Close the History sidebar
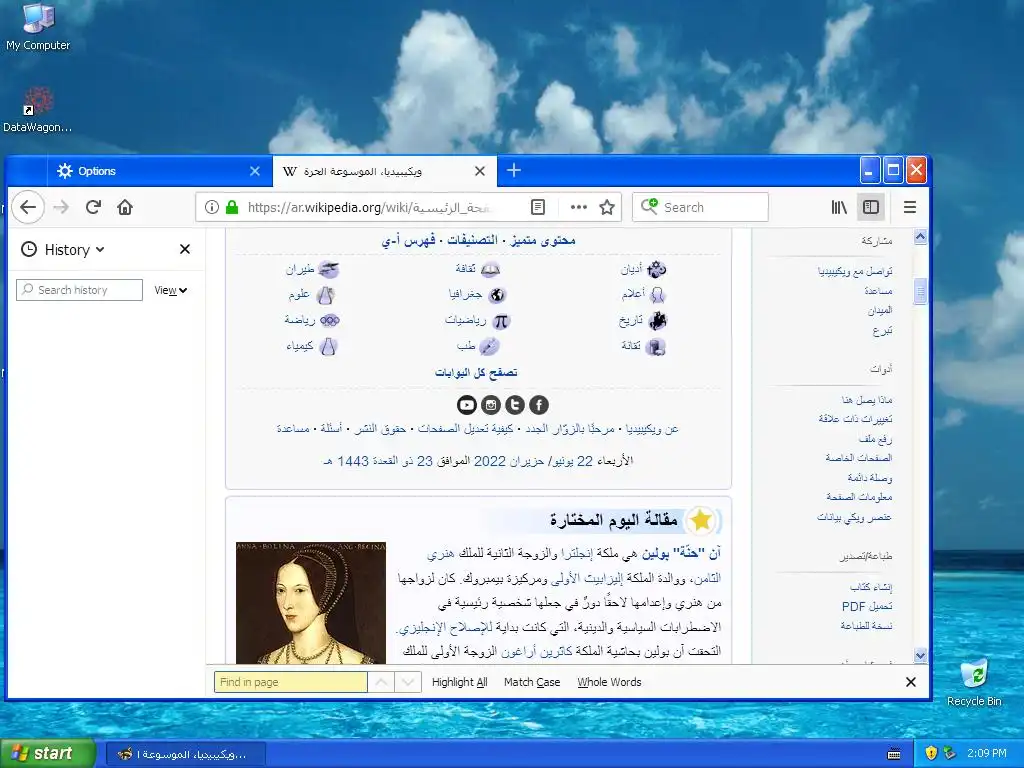Screen dimensions: 1024x768 tap(185, 249)
